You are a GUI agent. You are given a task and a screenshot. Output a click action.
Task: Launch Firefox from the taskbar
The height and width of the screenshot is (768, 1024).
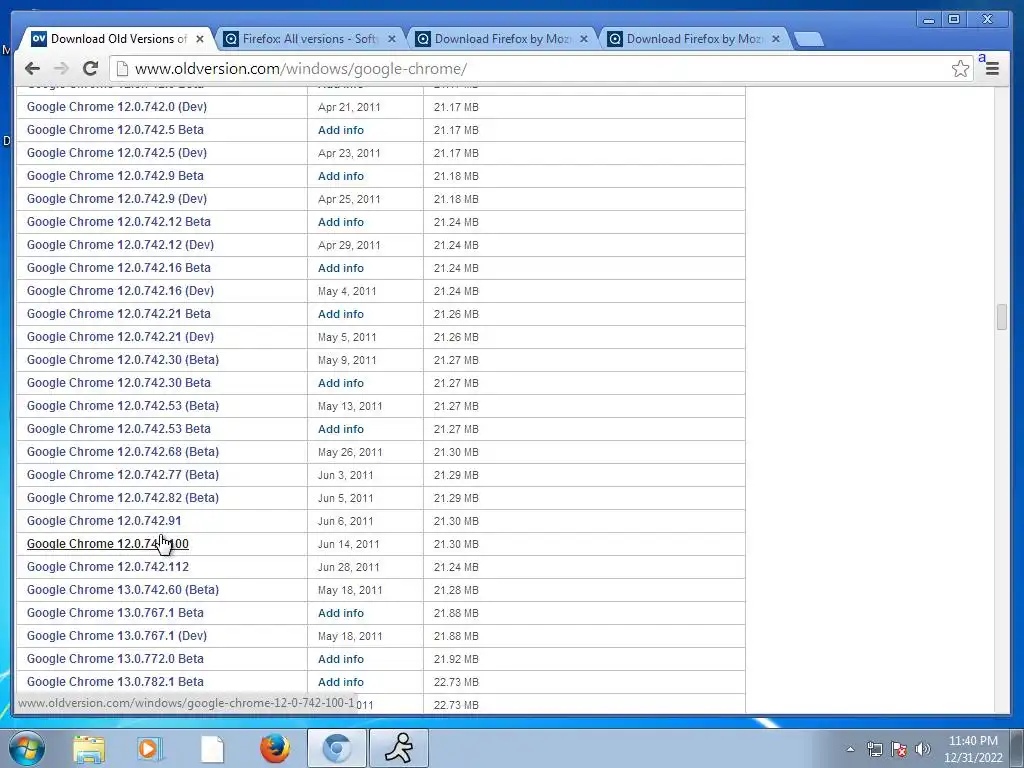coord(275,748)
